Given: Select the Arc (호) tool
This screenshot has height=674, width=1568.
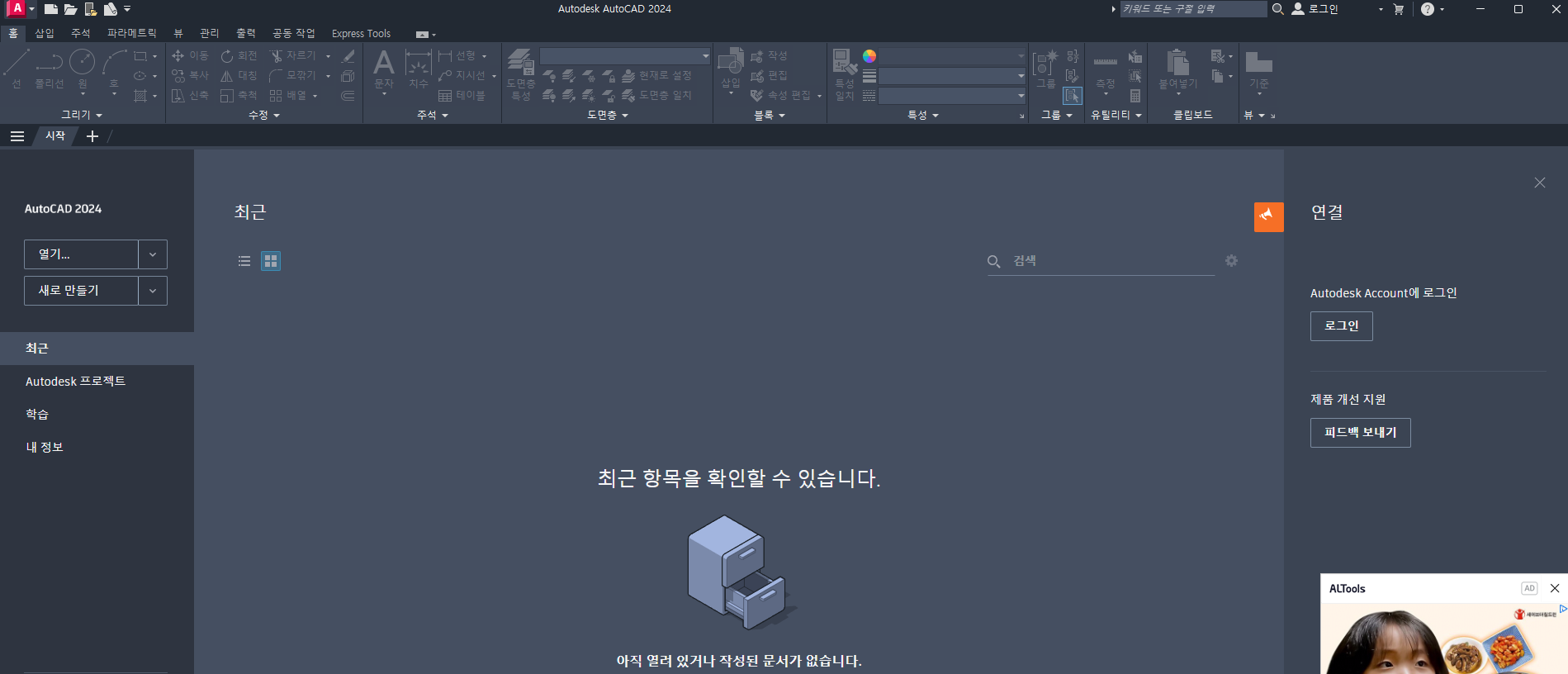Looking at the screenshot, I should coord(114,68).
